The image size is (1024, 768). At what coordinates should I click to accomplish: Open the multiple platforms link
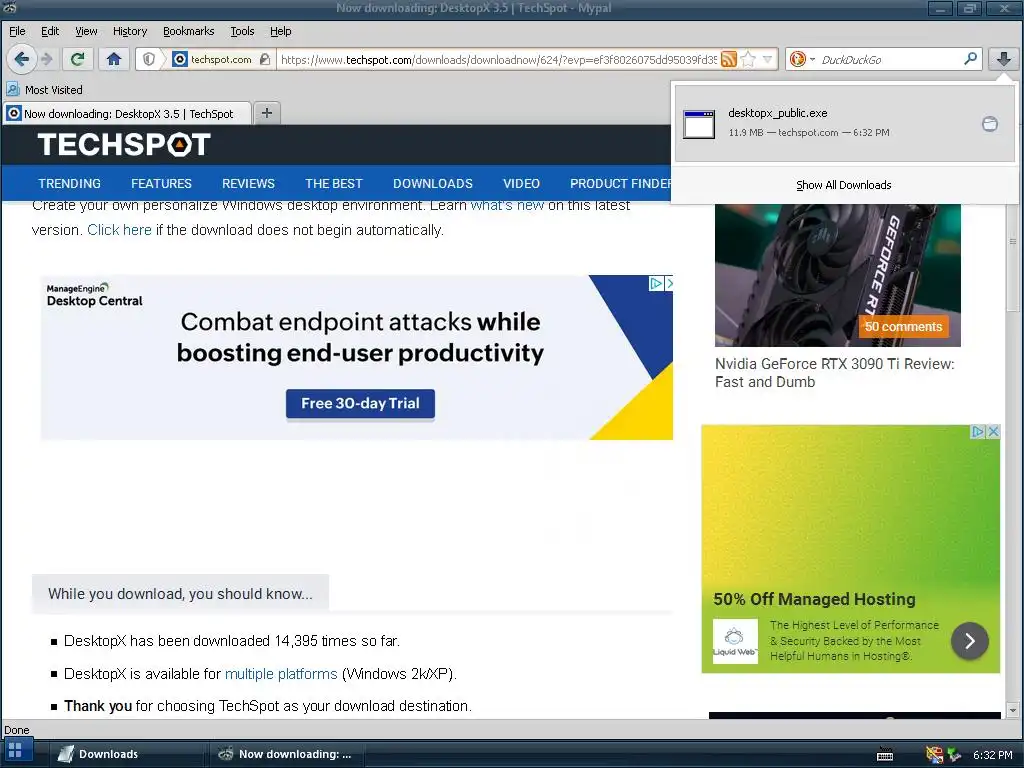[x=281, y=674]
